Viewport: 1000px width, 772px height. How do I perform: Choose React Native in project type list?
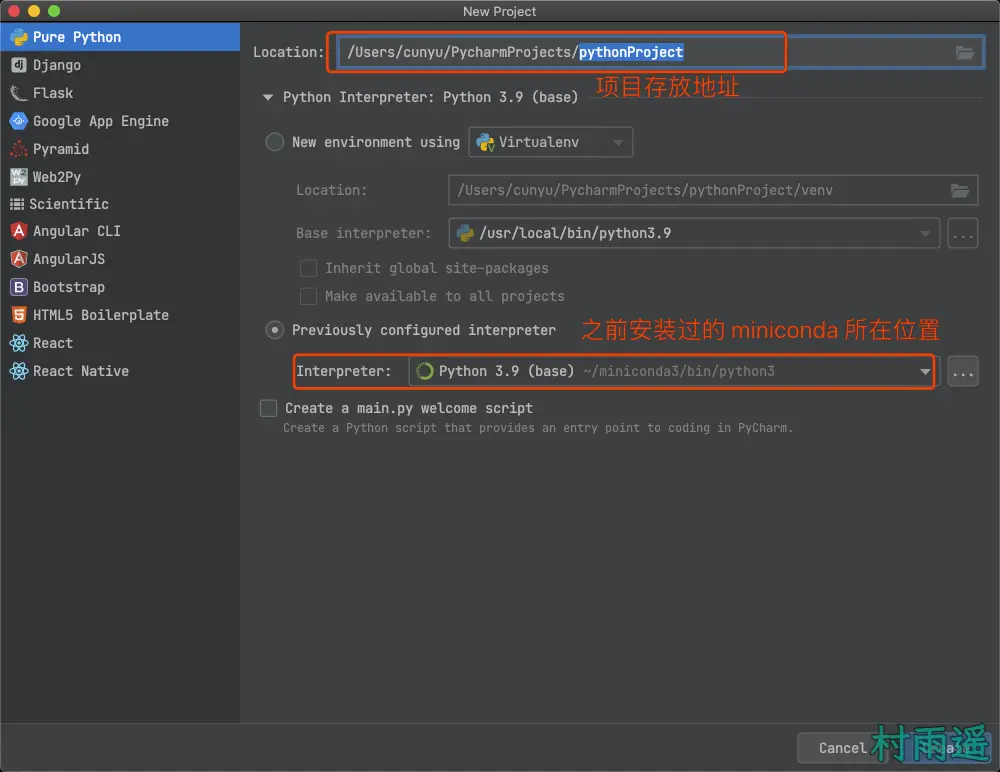(x=80, y=371)
